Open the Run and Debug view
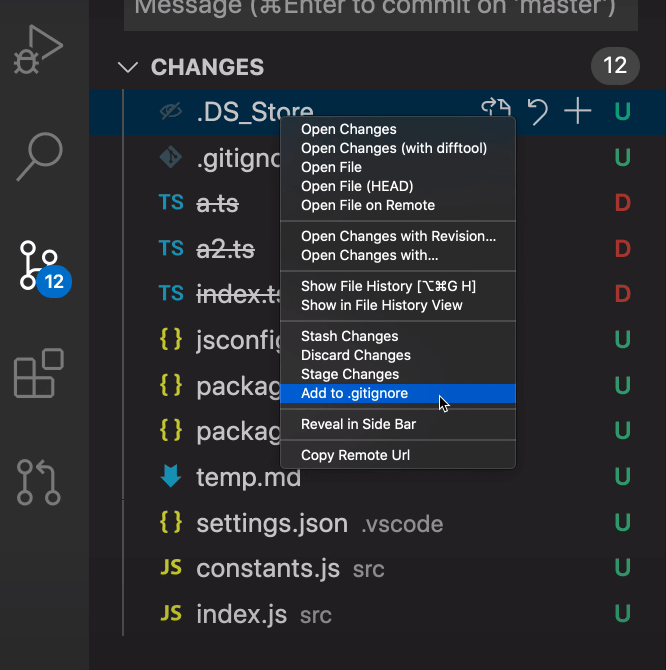The image size is (666, 670). (40, 50)
